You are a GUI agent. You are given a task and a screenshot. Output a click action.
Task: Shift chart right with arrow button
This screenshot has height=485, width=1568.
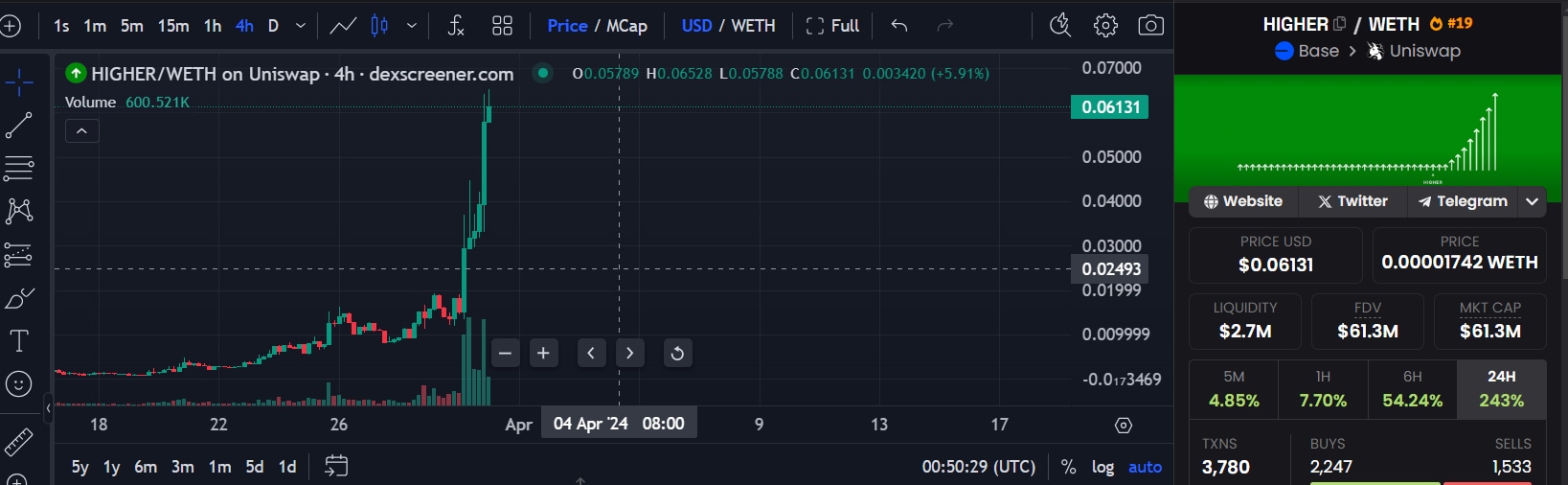click(x=629, y=353)
